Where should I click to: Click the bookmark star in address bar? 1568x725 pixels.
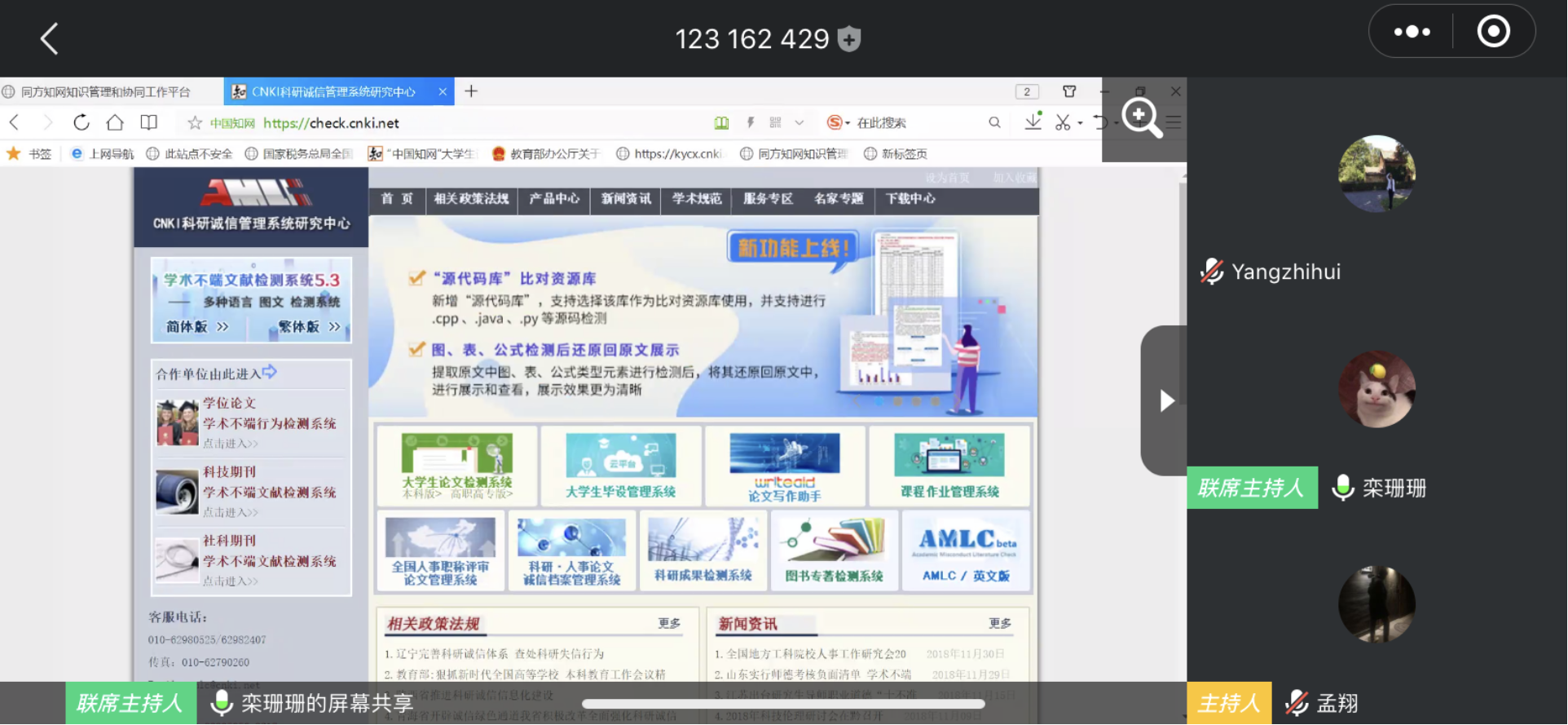195,123
